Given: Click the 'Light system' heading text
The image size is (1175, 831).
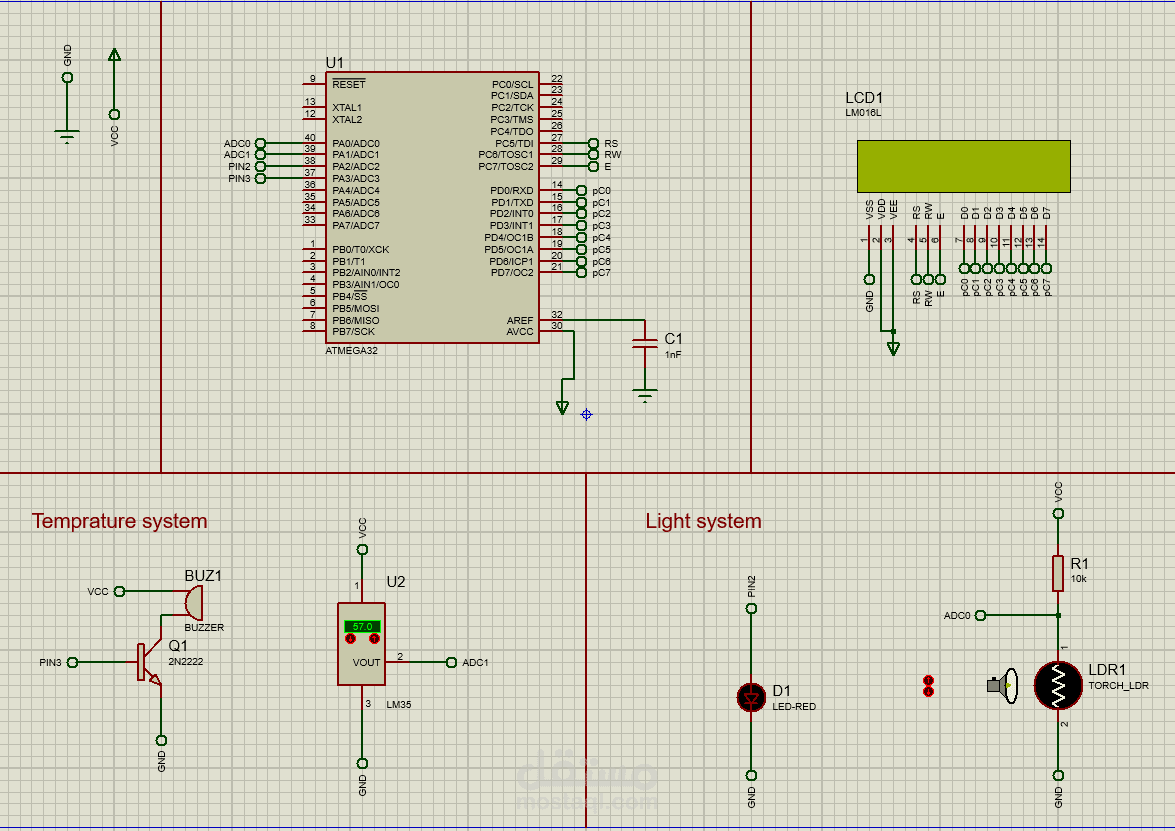Looking at the screenshot, I should pos(704,522).
